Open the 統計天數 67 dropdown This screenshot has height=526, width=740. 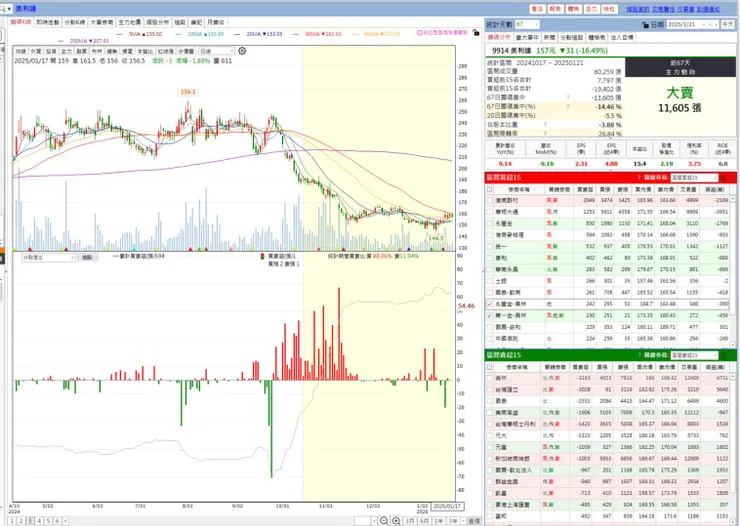click(x=527, y=24)
